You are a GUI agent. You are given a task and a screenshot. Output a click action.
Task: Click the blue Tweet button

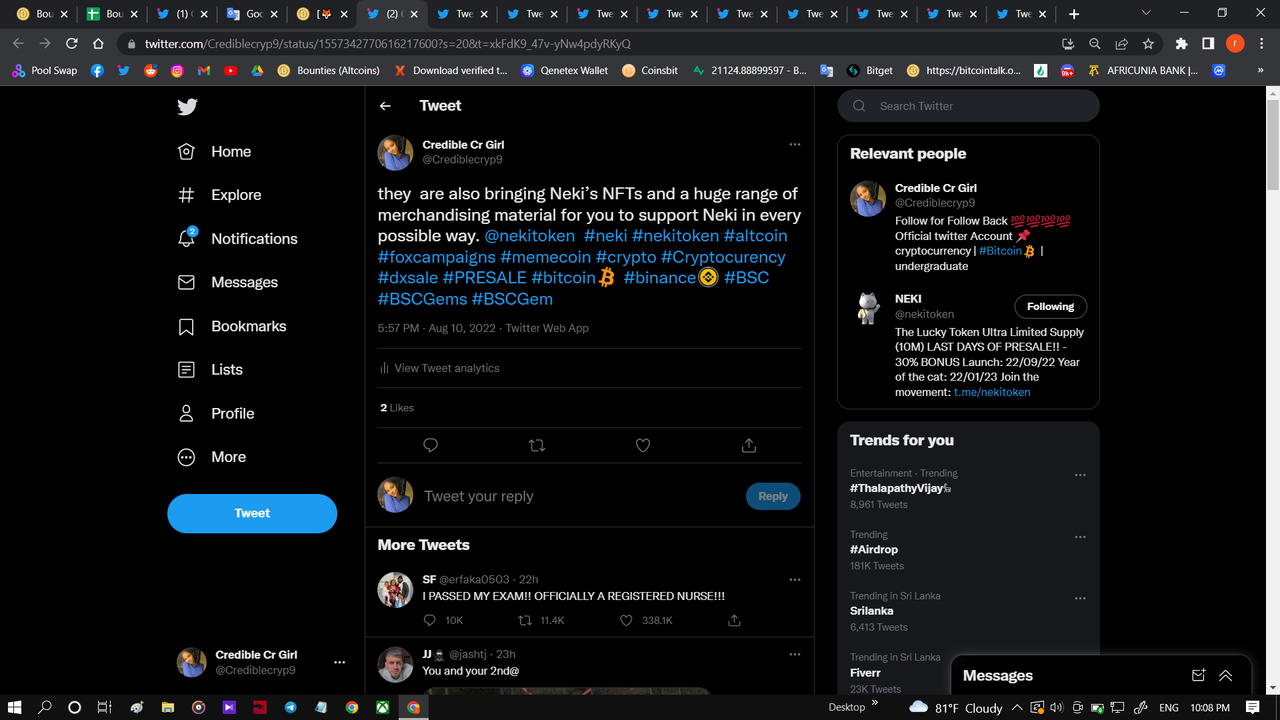tap(252, 513)
